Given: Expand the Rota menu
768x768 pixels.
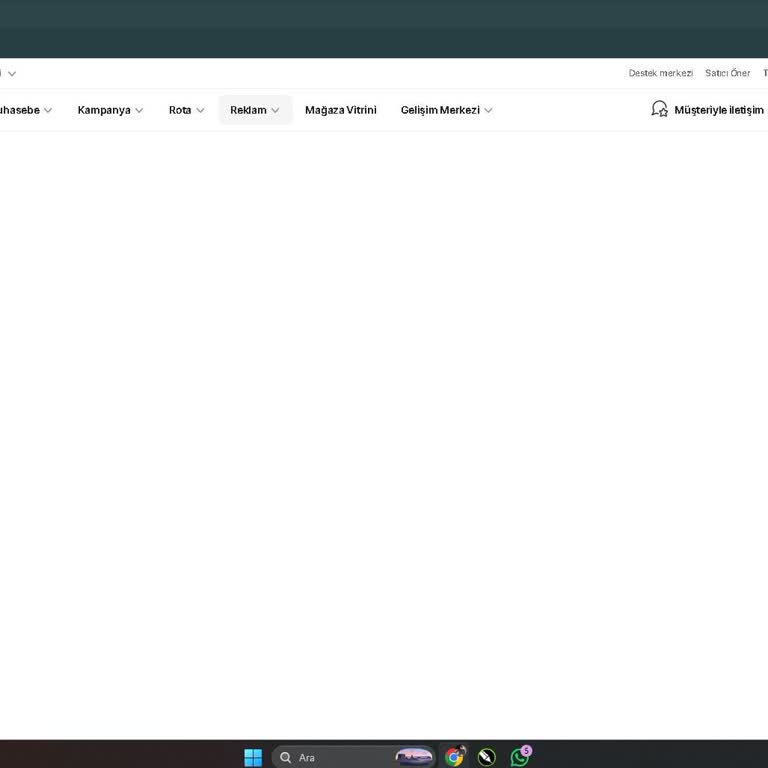Looking at the screenshot, I should [x=186, y=110].
